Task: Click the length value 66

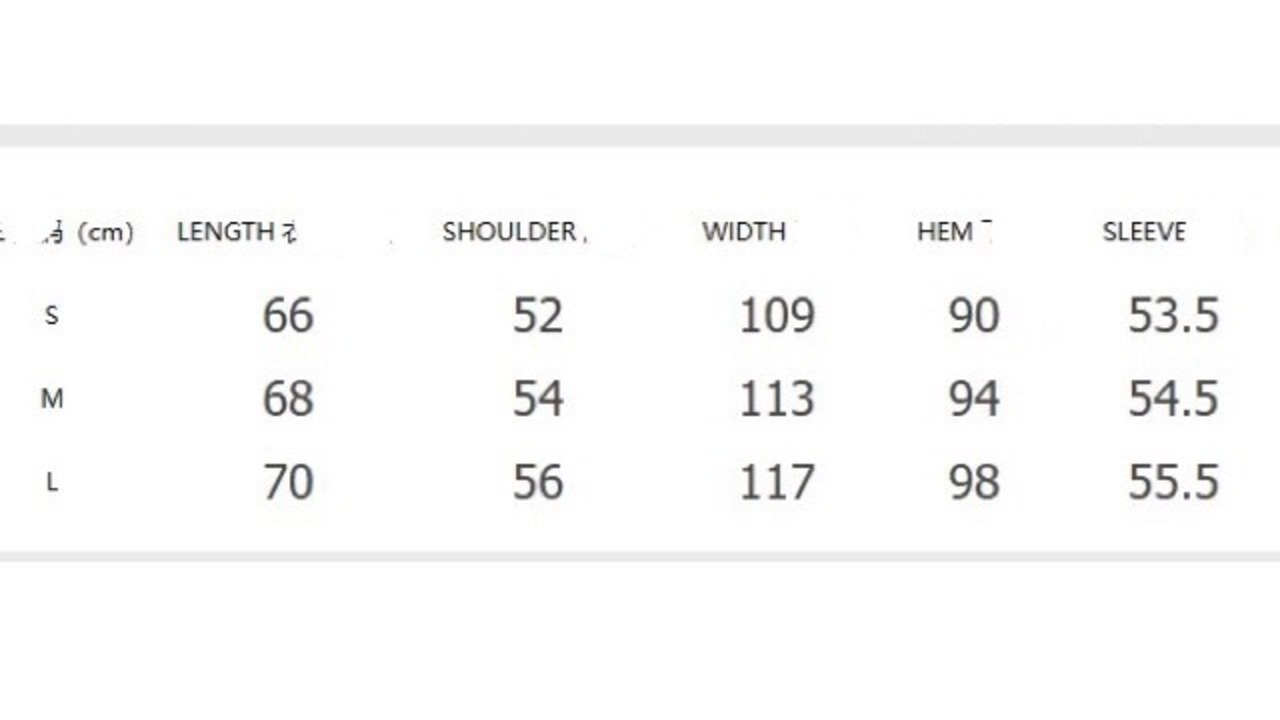Action: pos(288,316)
